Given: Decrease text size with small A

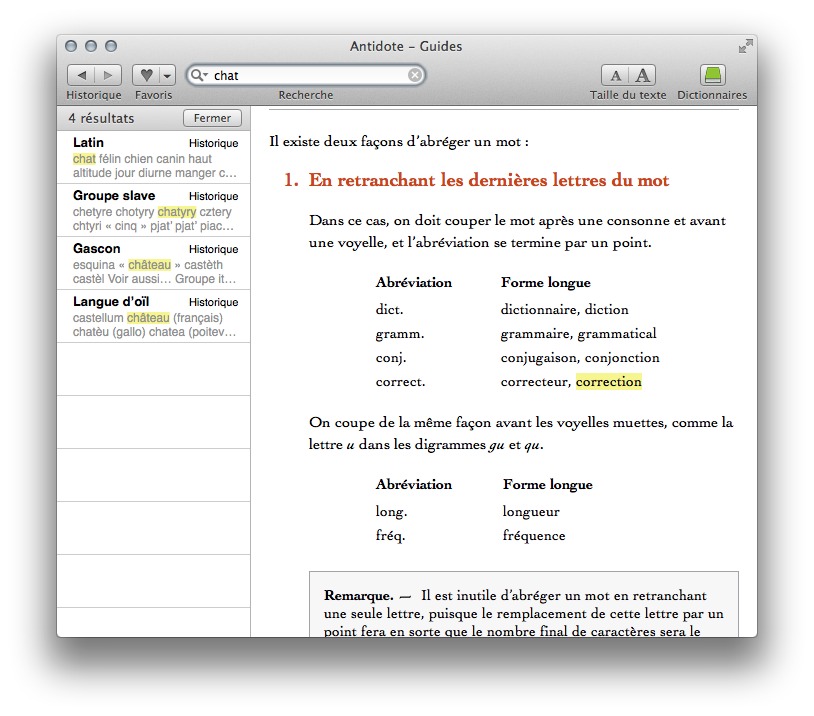Looking at the screenshot, I should pyautogui.click(x=615, y=75).
